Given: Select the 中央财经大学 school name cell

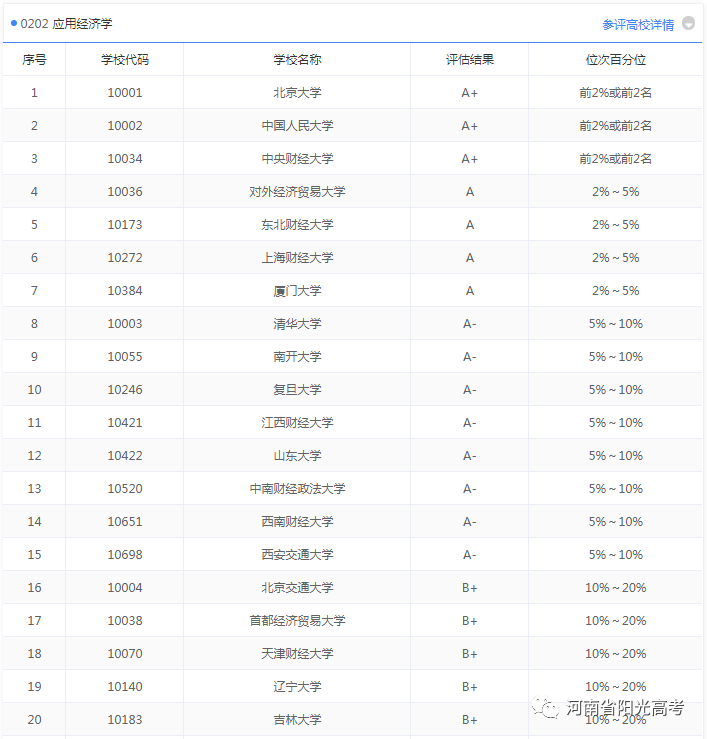Looking at the screenshot, I should pyautogui.click(x=297, y=159).
